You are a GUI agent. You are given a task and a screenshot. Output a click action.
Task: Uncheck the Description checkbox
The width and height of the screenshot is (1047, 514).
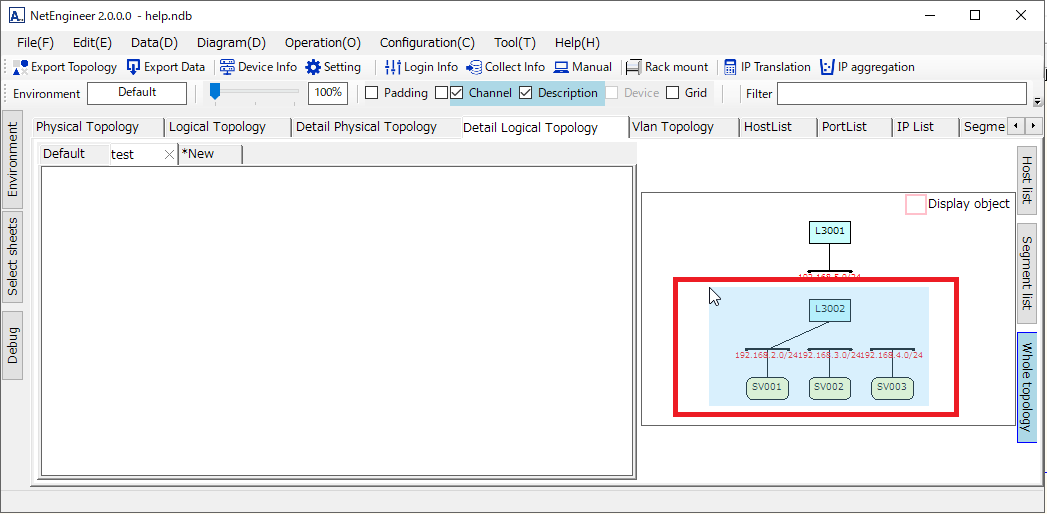tap(526, 93)
